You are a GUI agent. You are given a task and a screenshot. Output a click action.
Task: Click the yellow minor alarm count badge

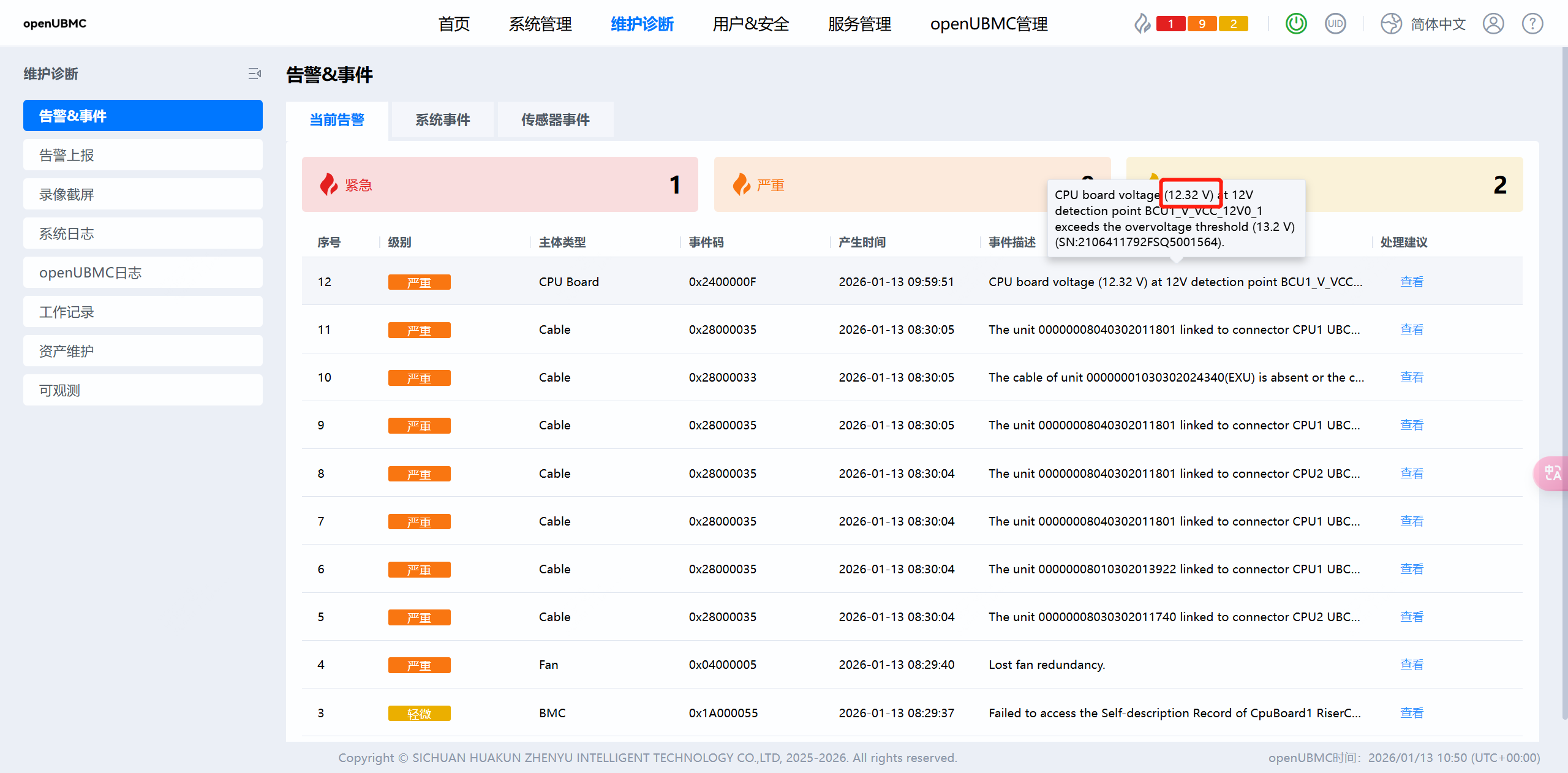[1234, 24]
